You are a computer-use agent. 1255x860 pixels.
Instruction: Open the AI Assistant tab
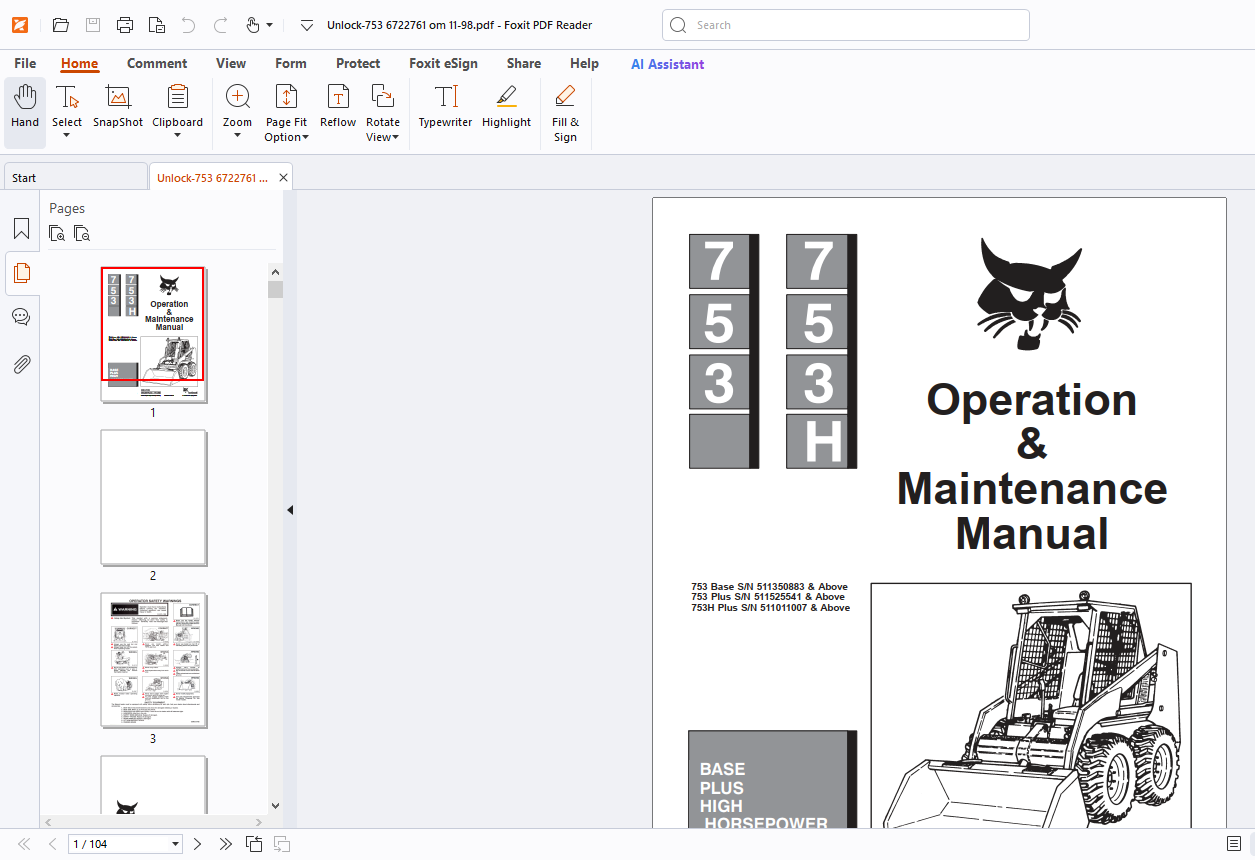coord(667,64)
